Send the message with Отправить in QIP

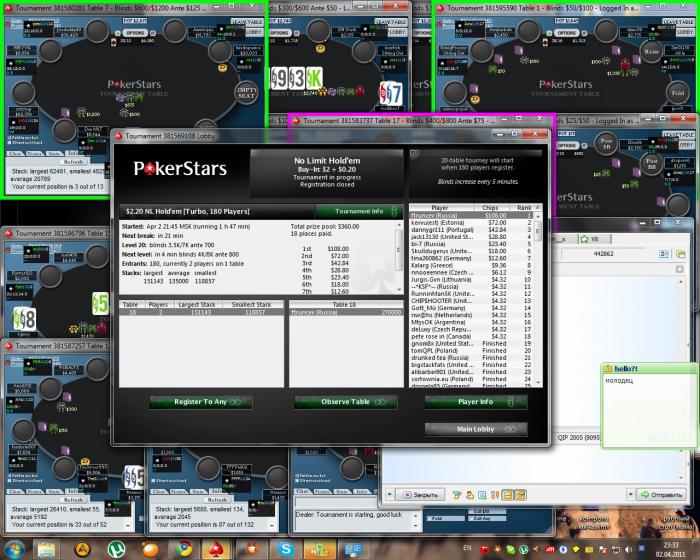coord(662,495)
